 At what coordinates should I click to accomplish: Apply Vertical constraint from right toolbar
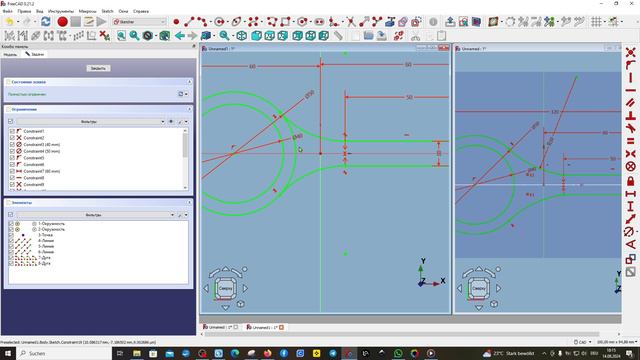coord(631,78)
